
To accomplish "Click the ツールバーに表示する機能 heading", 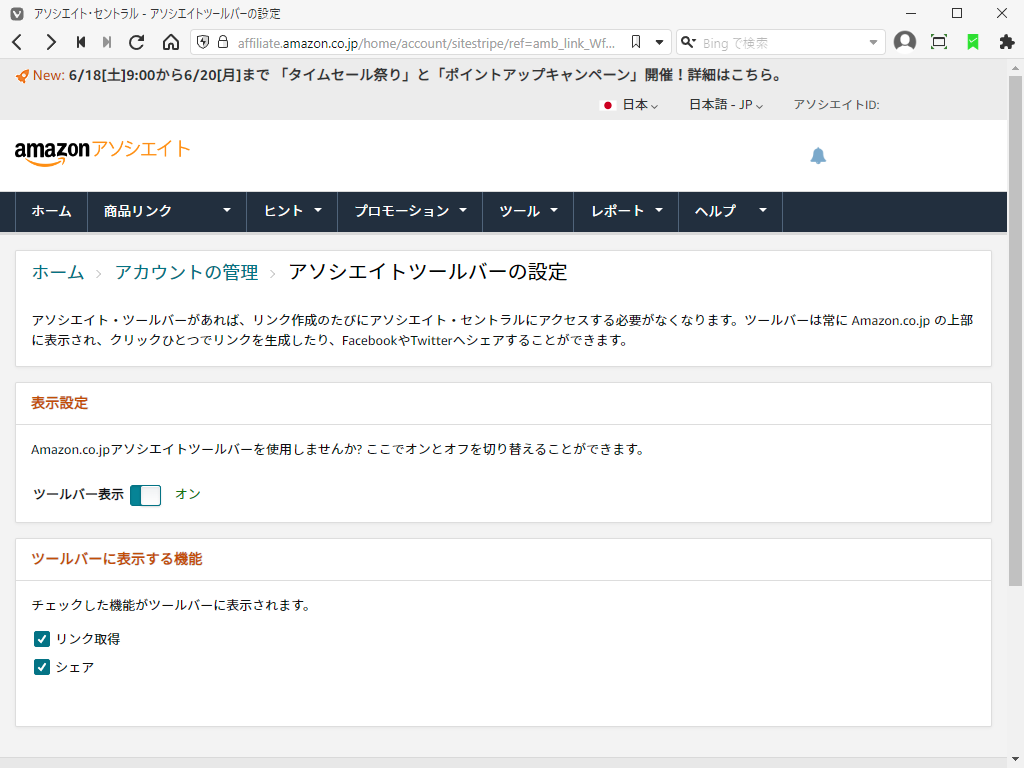I will [117, 559].
